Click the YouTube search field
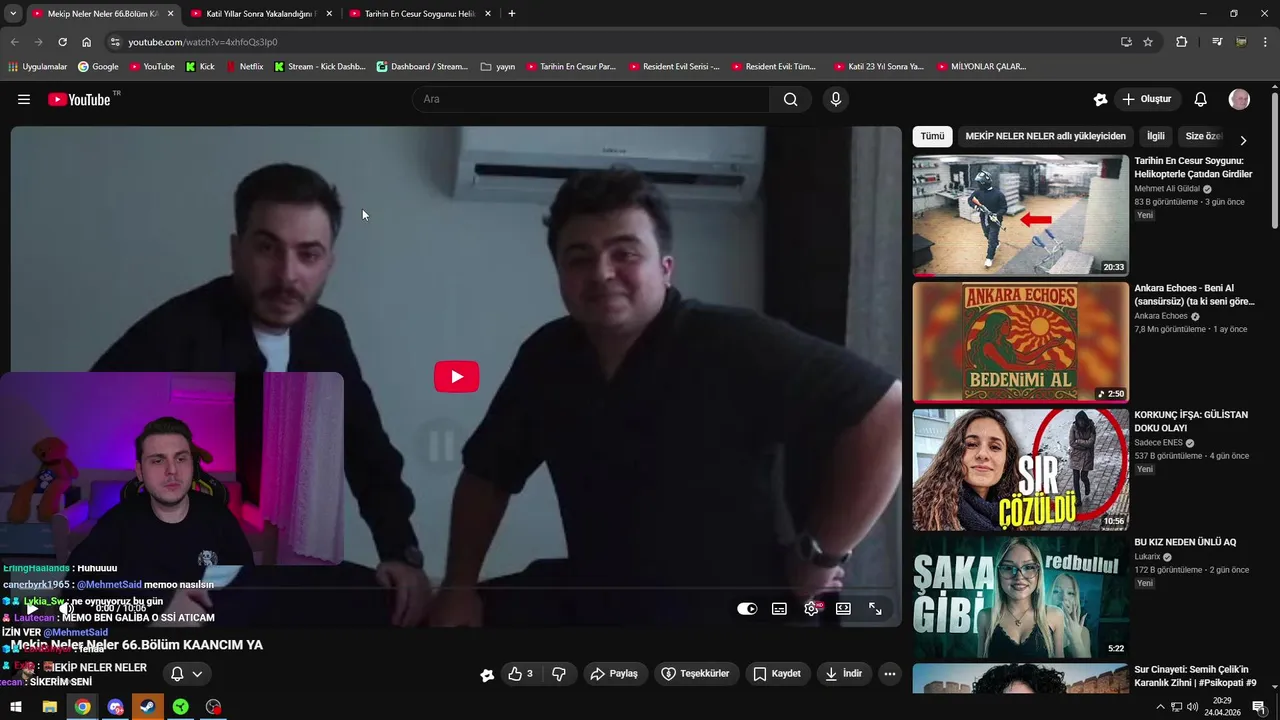This screenshot has height=720, width=1280. point(591,99)
